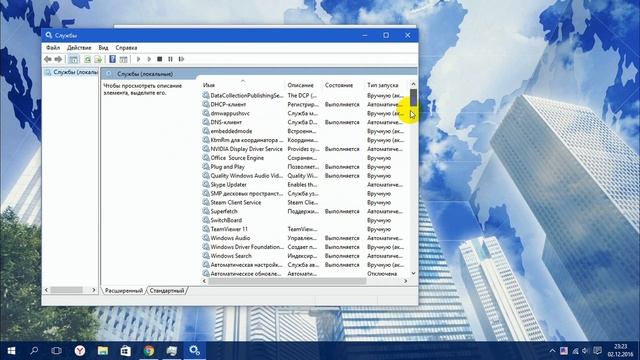Select Службы (локальные) in the left tree
The width and height of the screenshot is (640, 360).
point(71,72)
